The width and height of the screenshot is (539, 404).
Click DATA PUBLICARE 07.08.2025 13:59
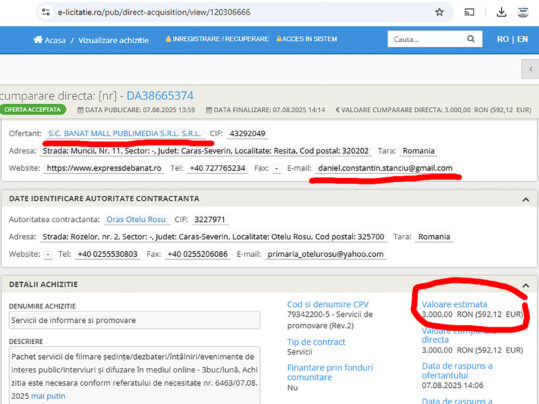[x=136, y=110]
